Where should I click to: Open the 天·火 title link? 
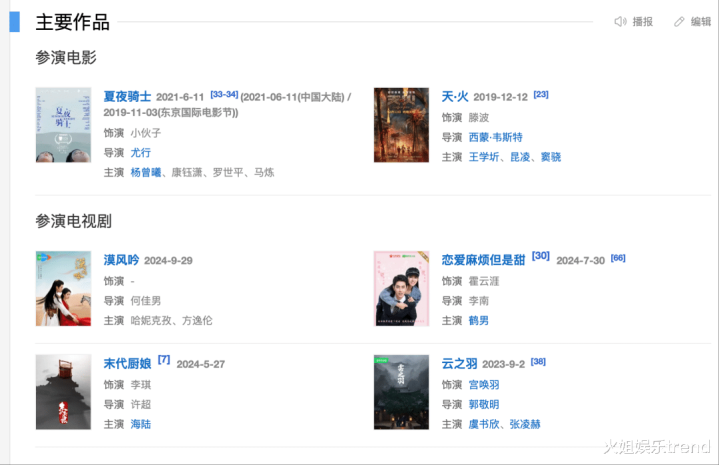pyautogui.click(x=455, y=97)
